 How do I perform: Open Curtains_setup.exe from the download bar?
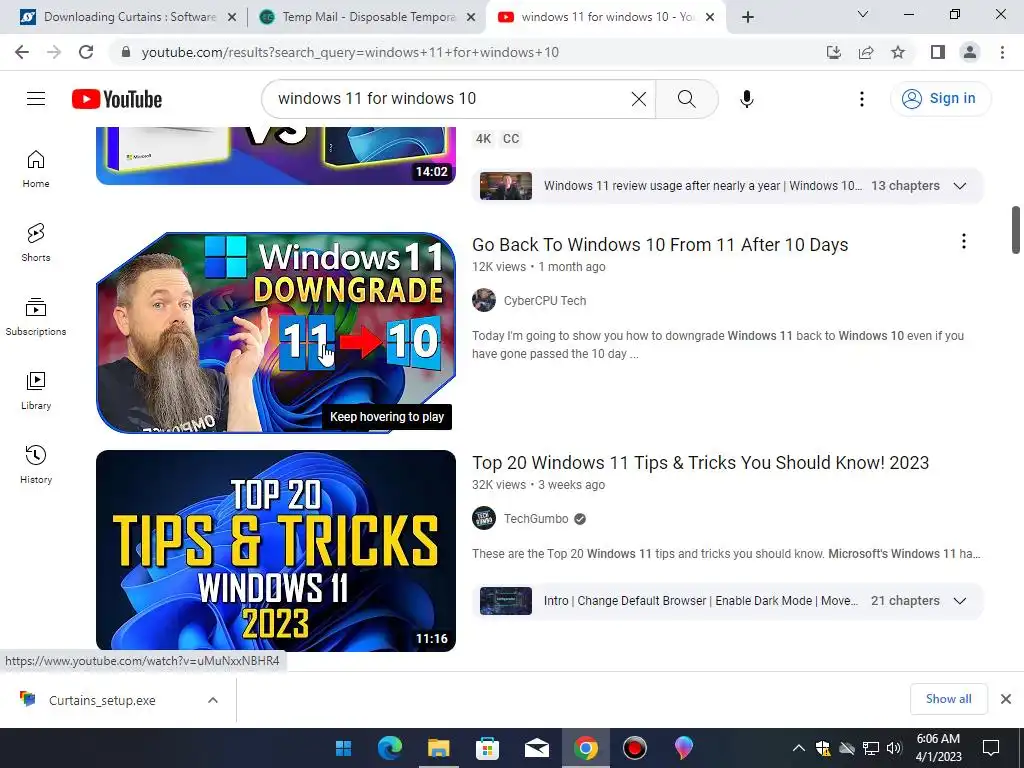101,700
